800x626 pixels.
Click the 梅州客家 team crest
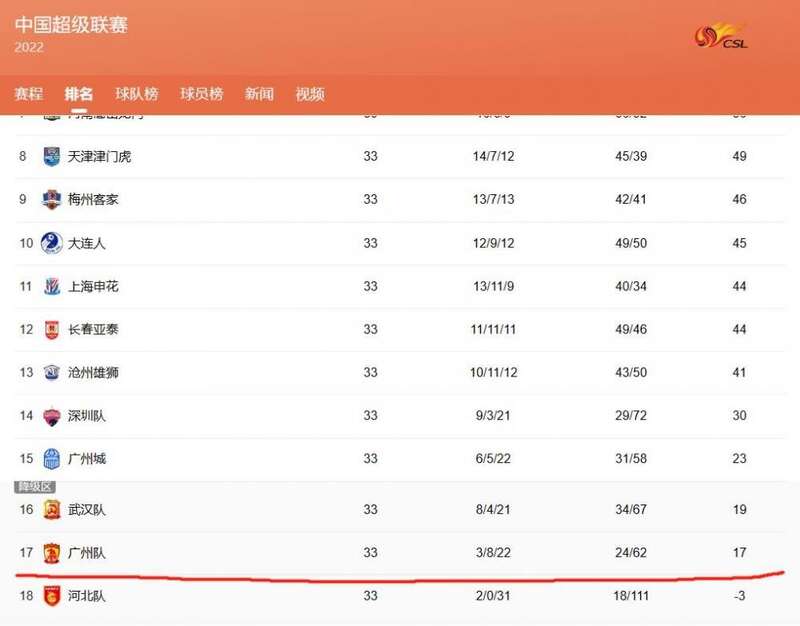52,199
